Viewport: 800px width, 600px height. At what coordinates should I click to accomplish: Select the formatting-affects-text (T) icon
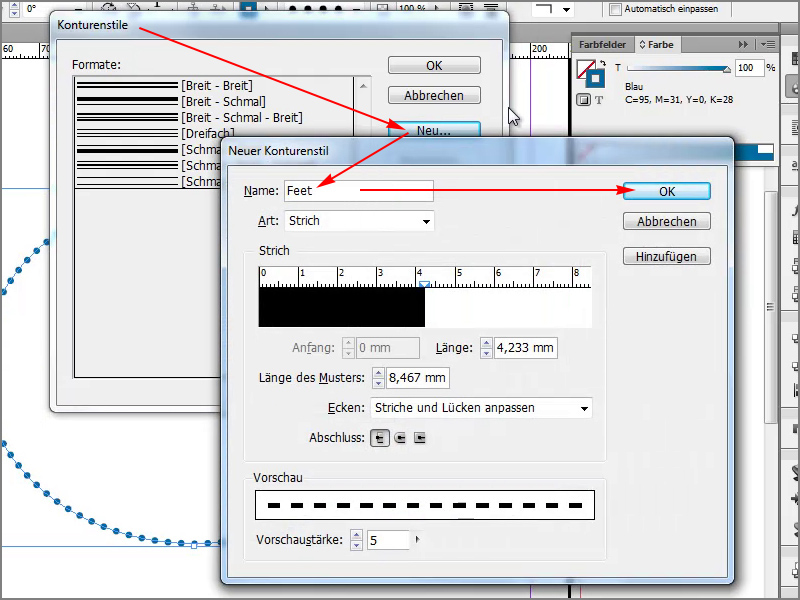[599, 99]
